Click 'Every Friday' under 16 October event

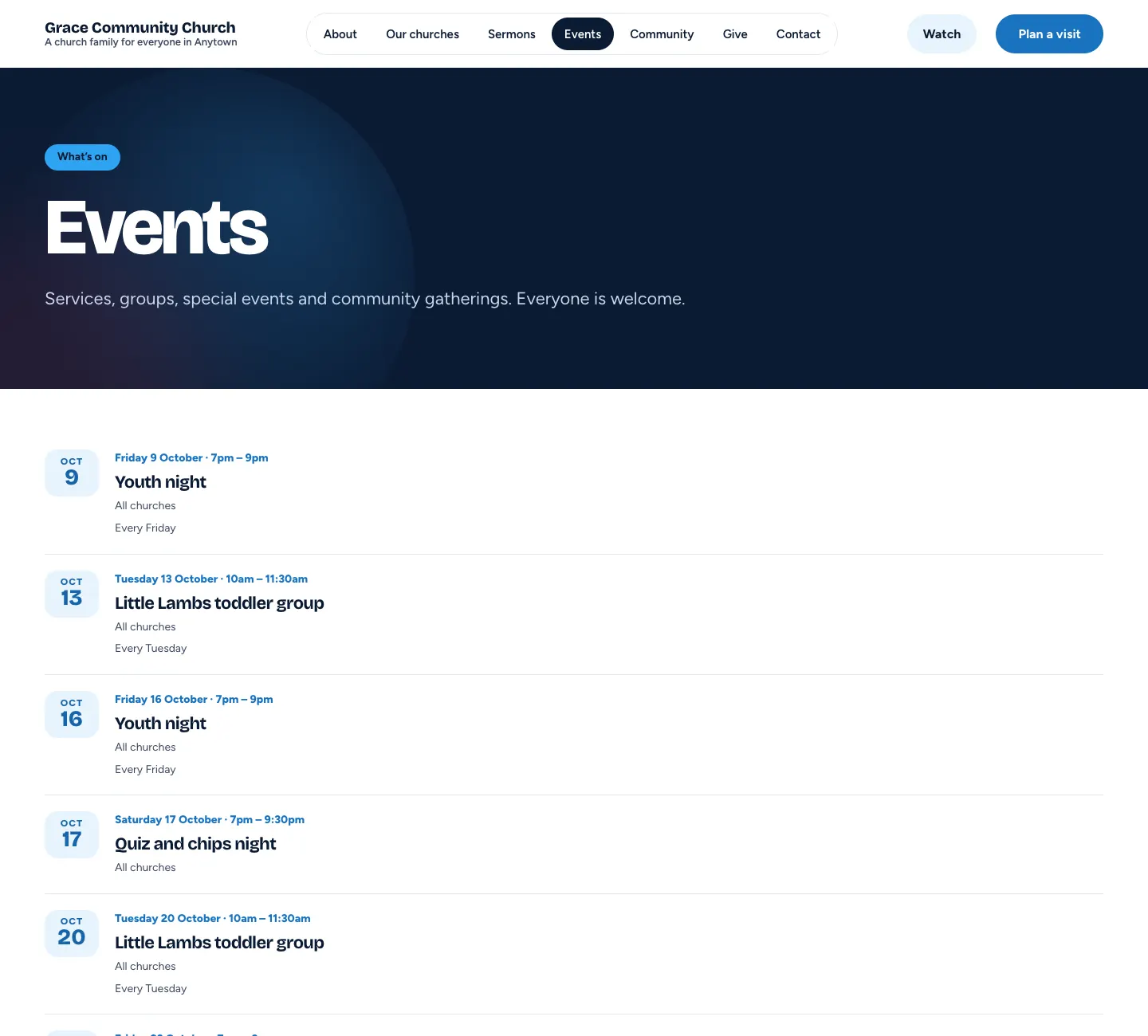[x=145, y=770]
